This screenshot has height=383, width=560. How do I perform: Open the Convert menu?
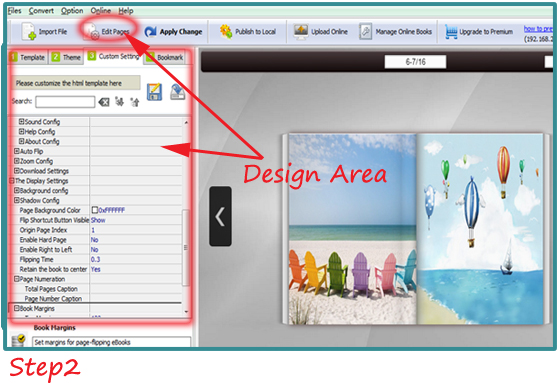tap(41, 11)
